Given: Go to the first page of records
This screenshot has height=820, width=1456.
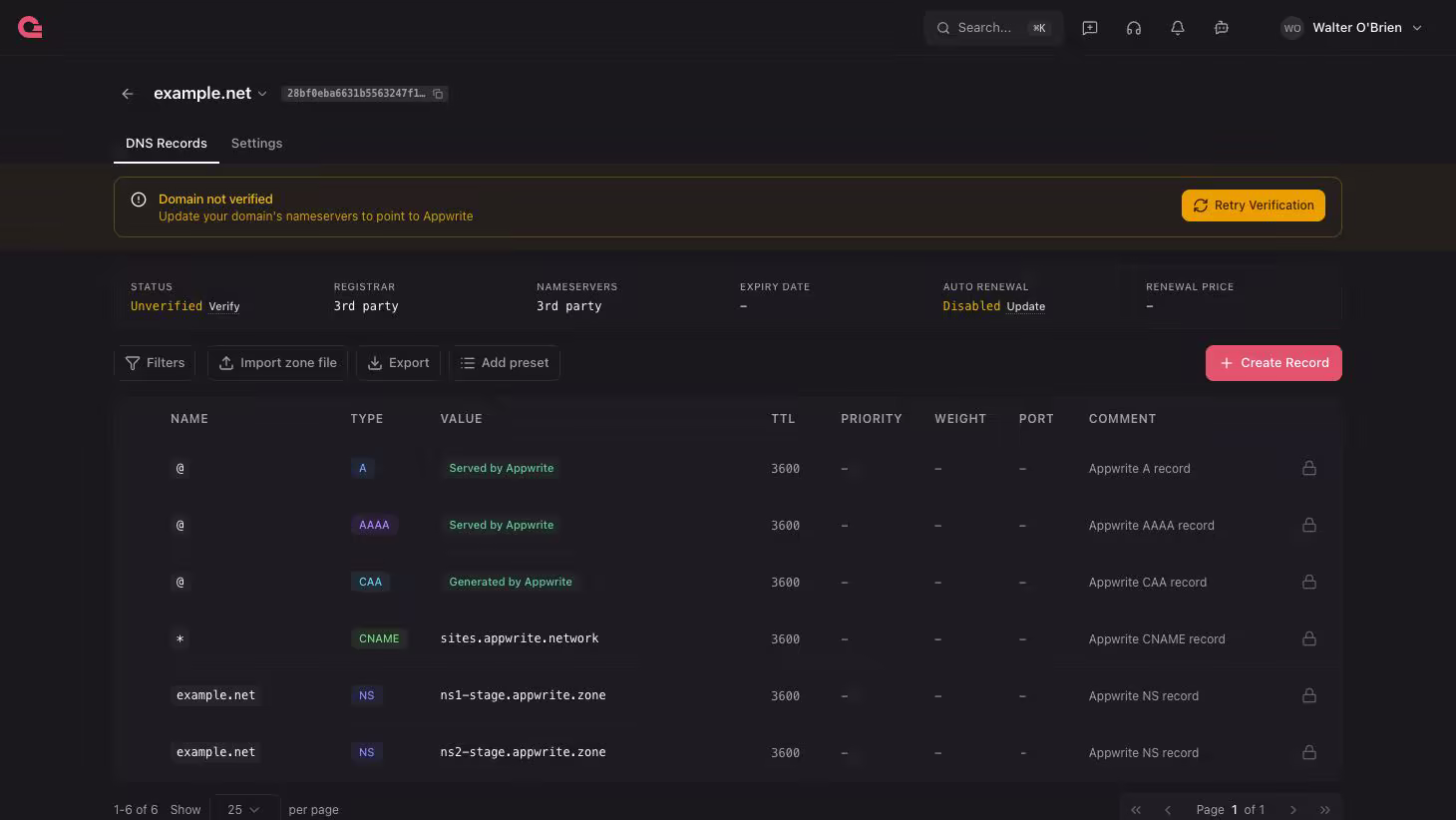Looking at the screenshot, I should (x=1136, y=810).
